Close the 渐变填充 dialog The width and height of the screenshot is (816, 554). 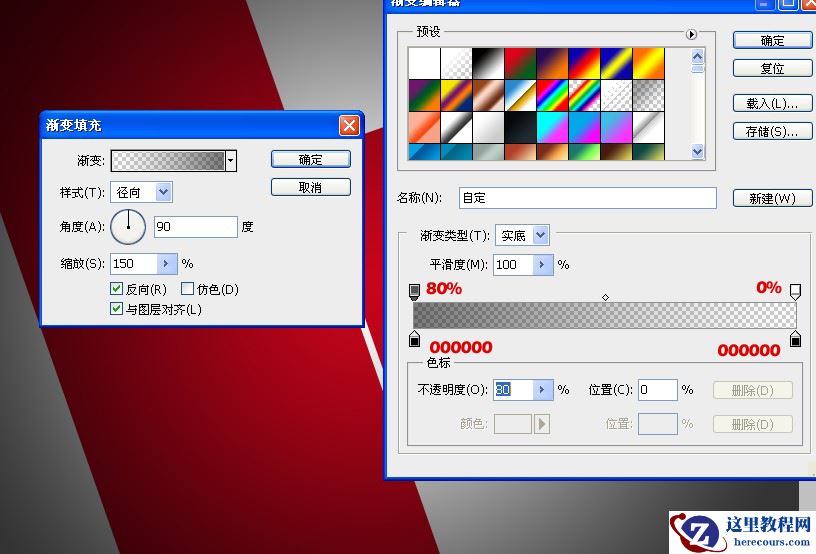[349, 125]
